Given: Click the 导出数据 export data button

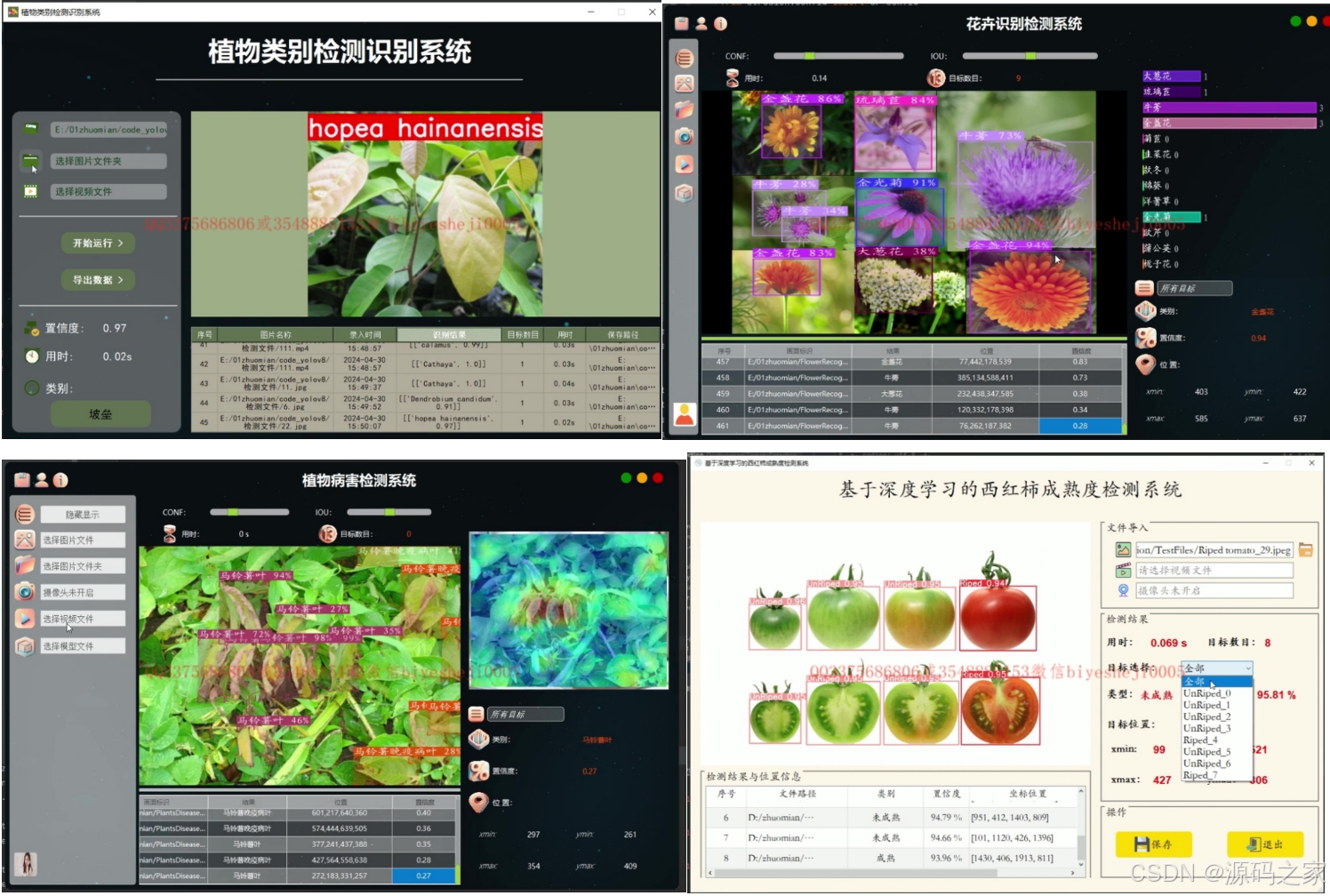Looking at the screenshot, I should (x=100, y=279).
